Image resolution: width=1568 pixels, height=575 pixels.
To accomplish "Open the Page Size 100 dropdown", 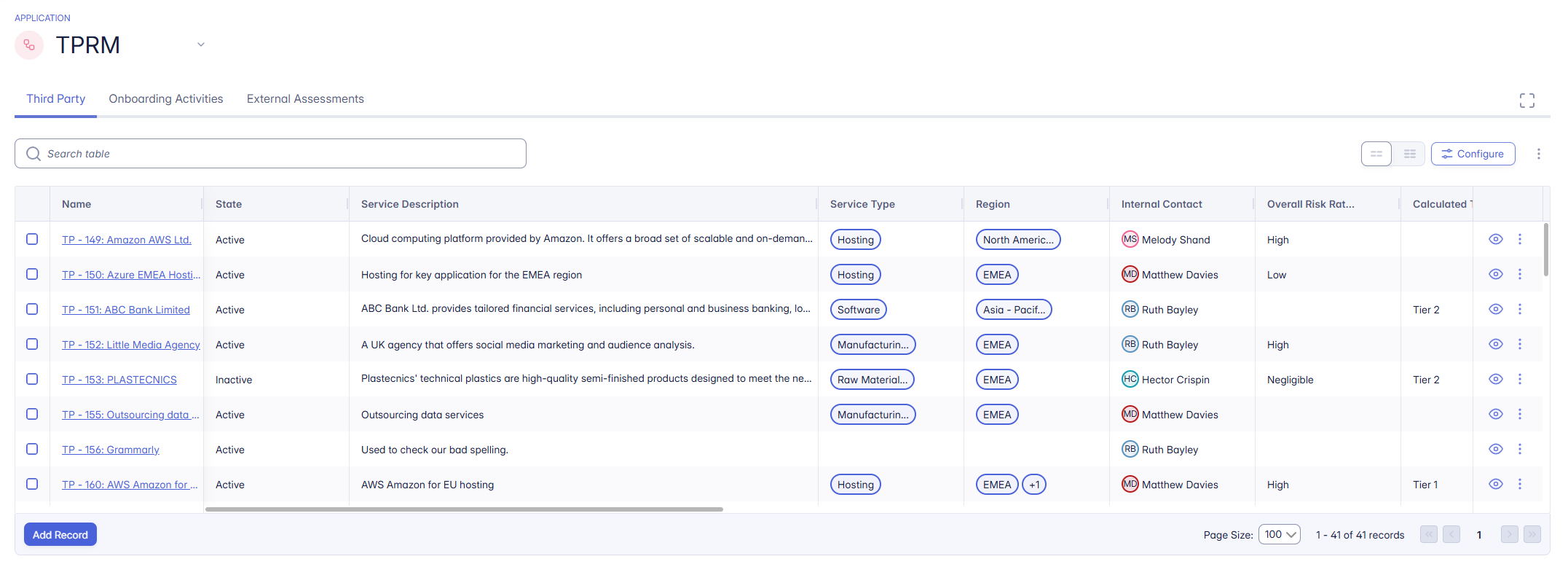I will point(1279,534).
